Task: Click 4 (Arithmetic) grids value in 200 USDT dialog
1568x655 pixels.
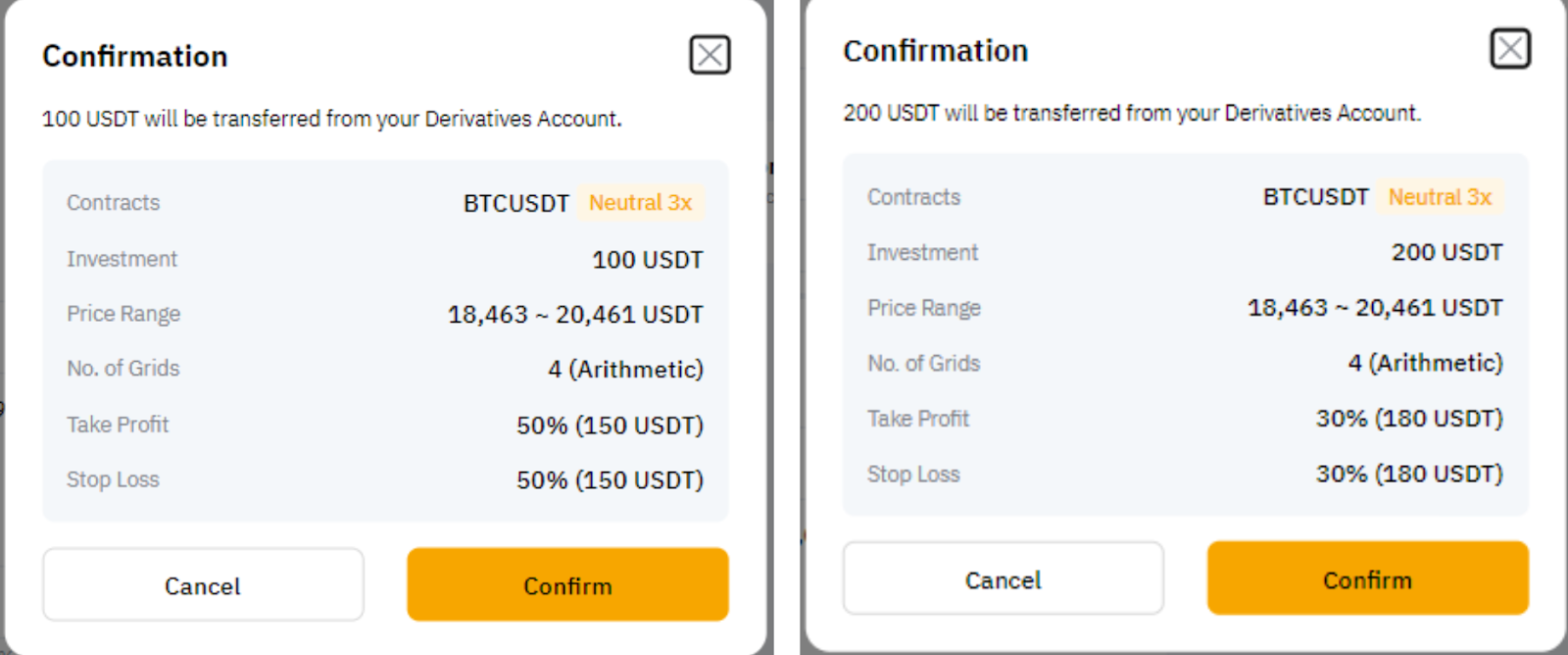Action: point(1425,363)
